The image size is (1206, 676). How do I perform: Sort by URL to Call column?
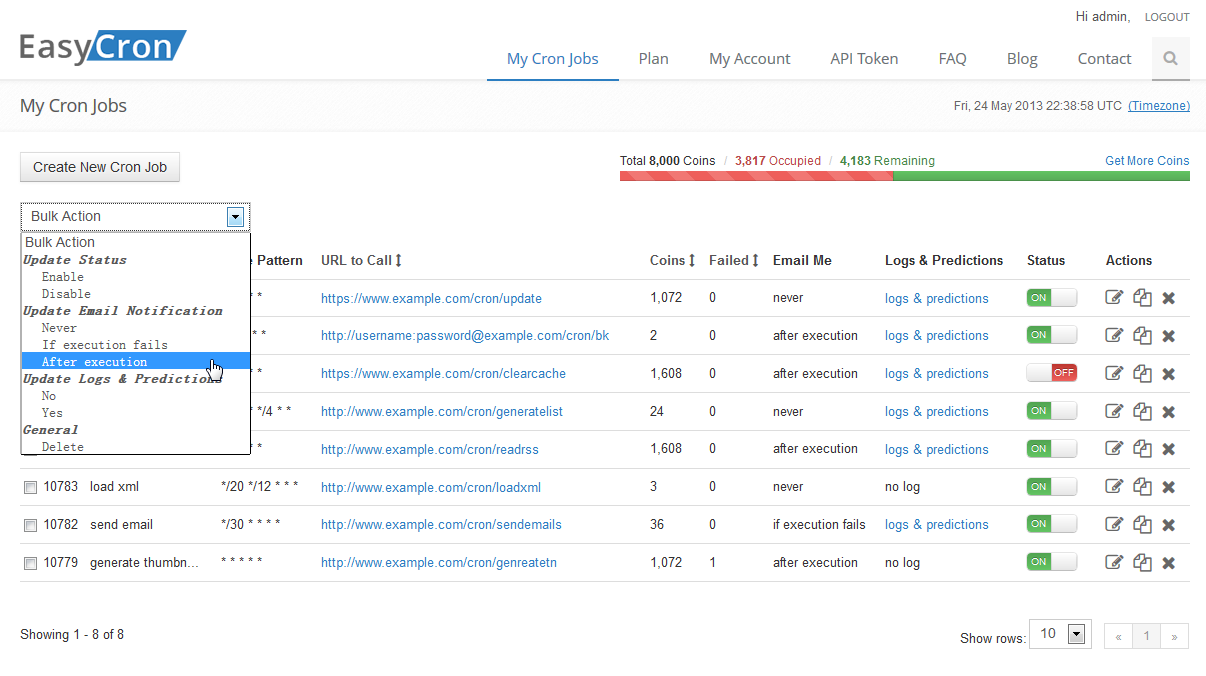point(361,260)
